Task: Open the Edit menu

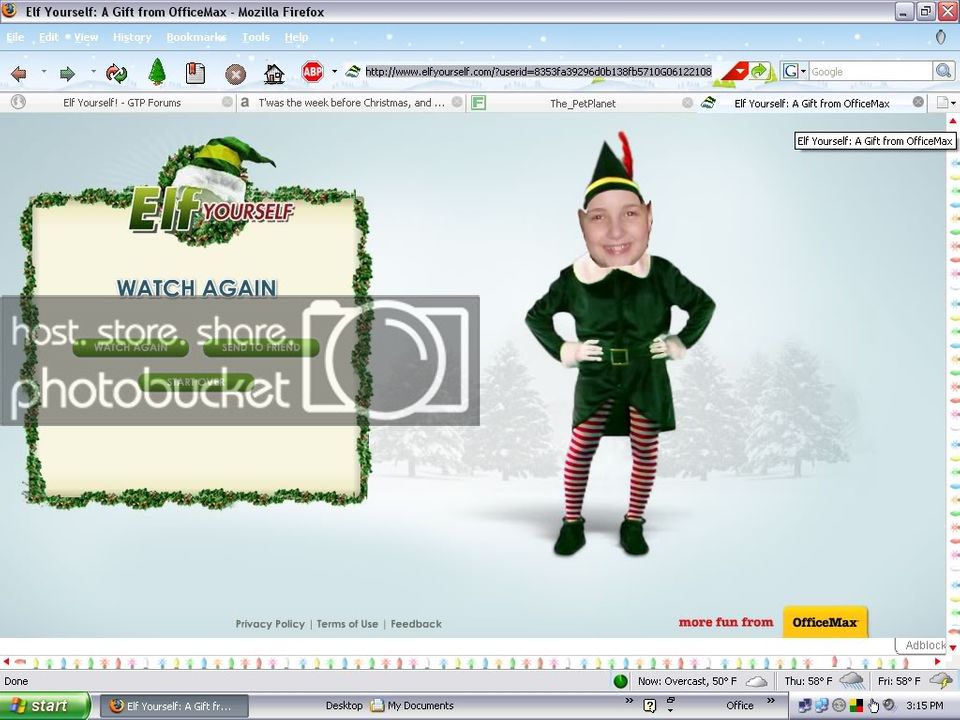Action: pyautogui.click(x=48, y=37)
